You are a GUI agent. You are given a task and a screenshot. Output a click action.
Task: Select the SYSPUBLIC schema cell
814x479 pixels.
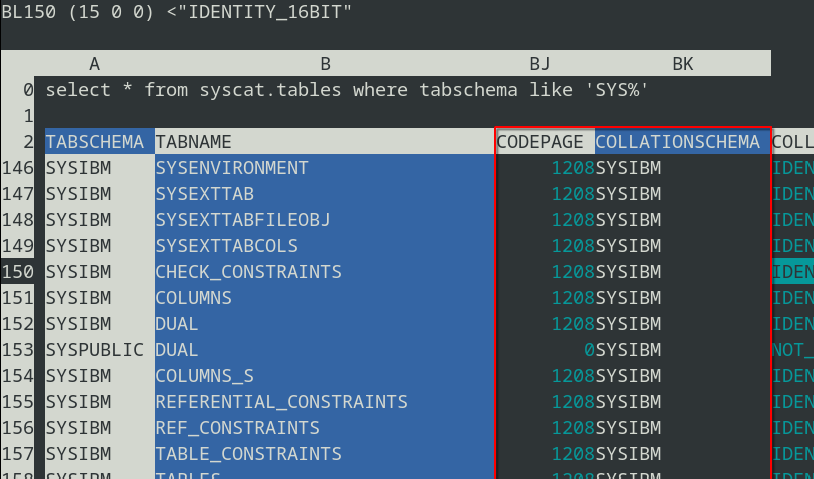95,350
